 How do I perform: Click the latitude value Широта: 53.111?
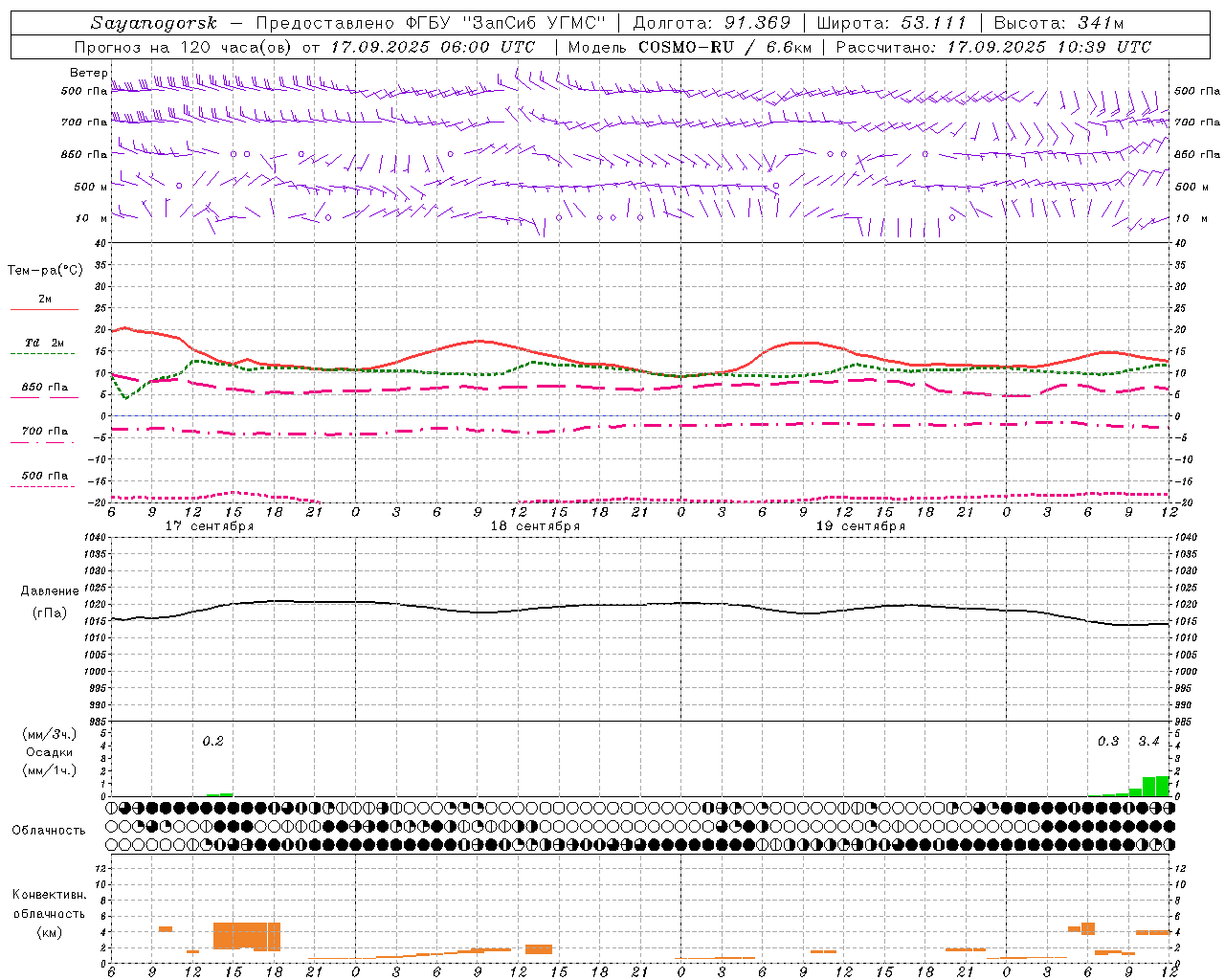pos(892,23)
